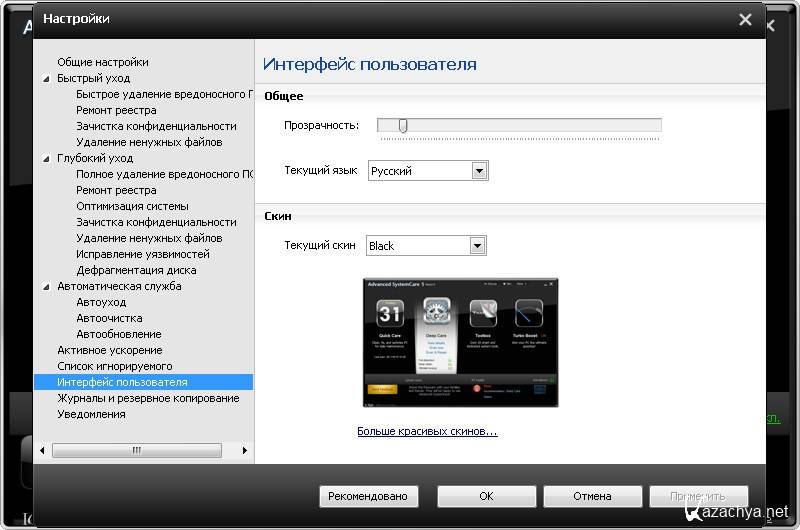Viewport: 800px width, 530px height.
Task: Open the Текущий скин dropdown
Action: [478, 246]
